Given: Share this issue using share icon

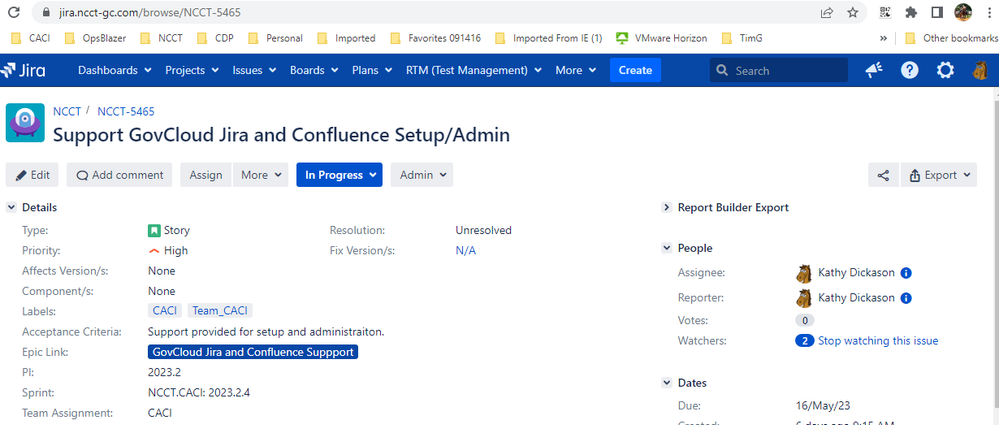Looking at the screenshot, I should 883,175.
